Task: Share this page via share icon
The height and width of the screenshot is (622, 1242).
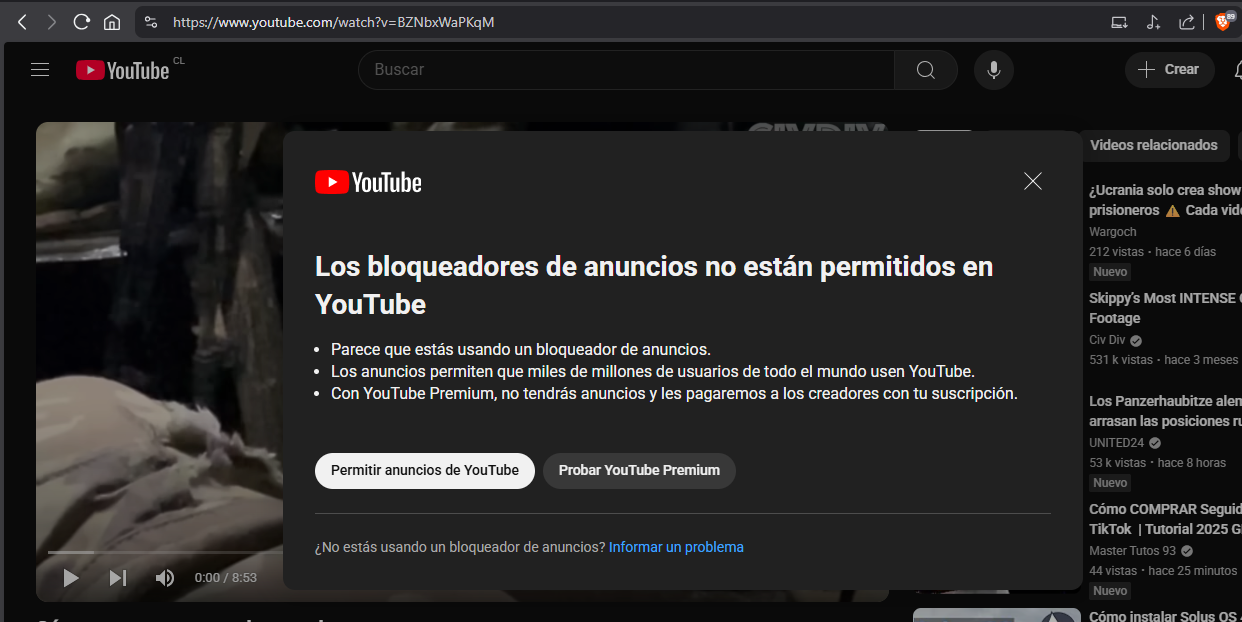Action: click(1187, 21)
